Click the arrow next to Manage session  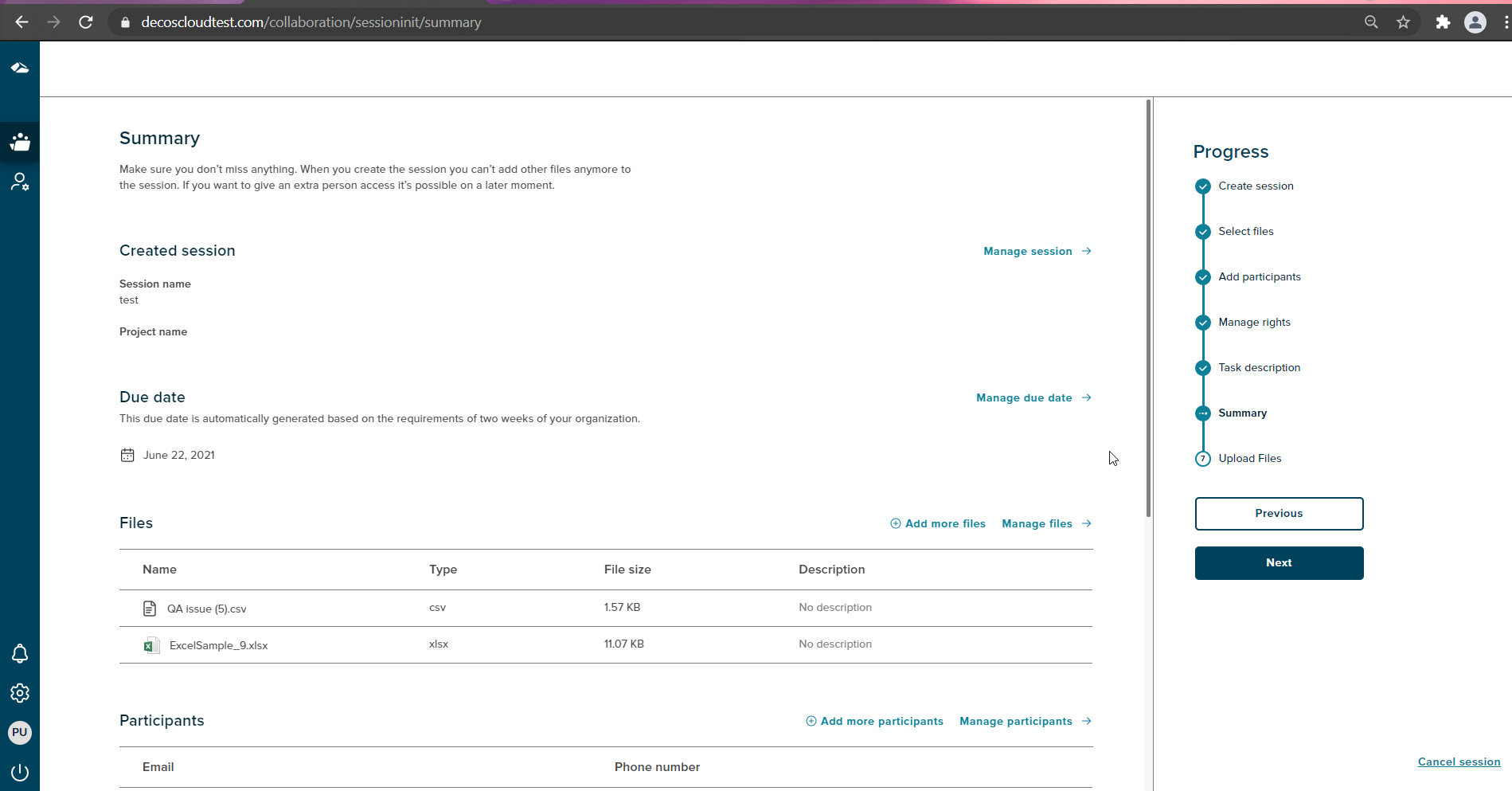tap(1087, 251)
